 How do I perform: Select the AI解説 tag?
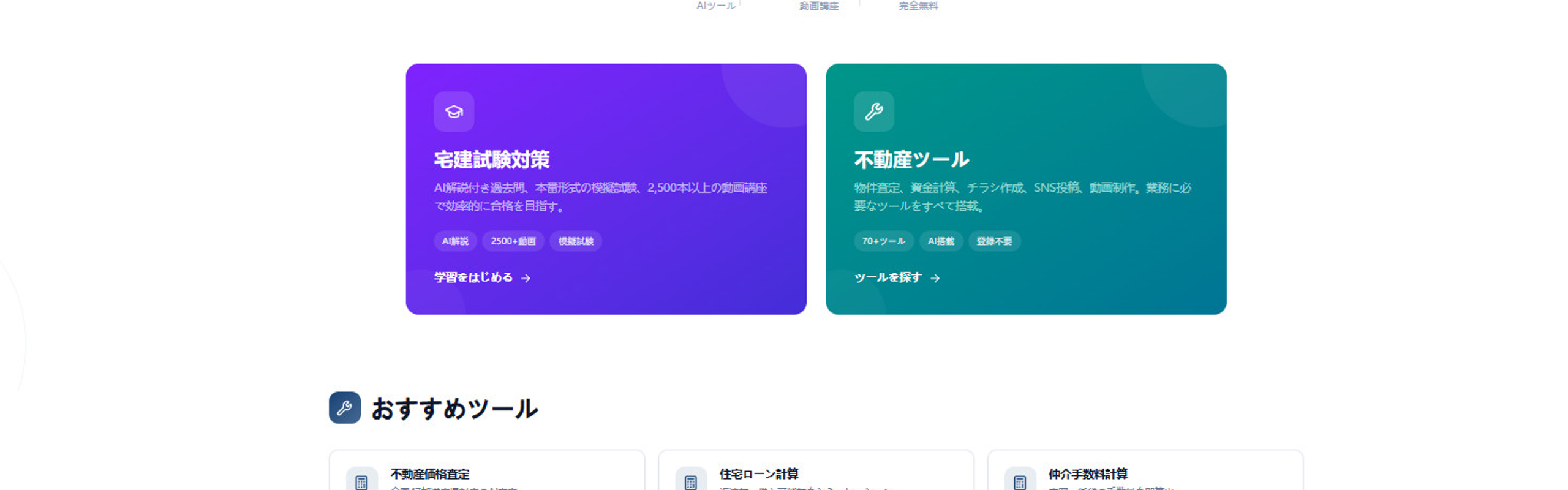(x=455, y=241)
